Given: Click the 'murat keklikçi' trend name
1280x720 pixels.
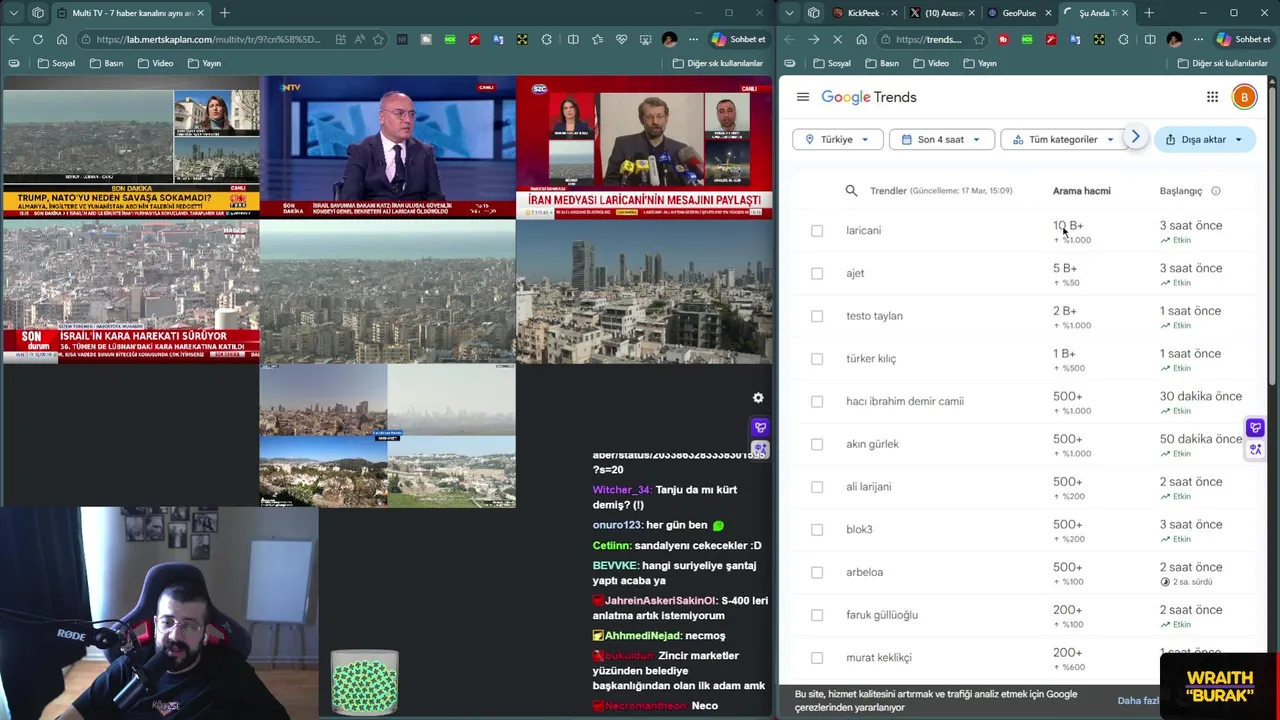Looking at the screenshot, I should 879,657.
